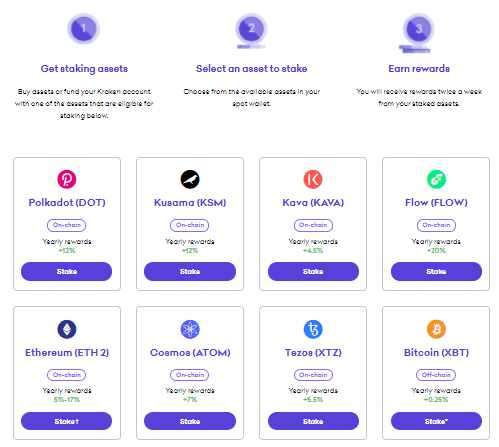Click the step 1 circle icon
499x447 pixels.
[x=83, y=29]
